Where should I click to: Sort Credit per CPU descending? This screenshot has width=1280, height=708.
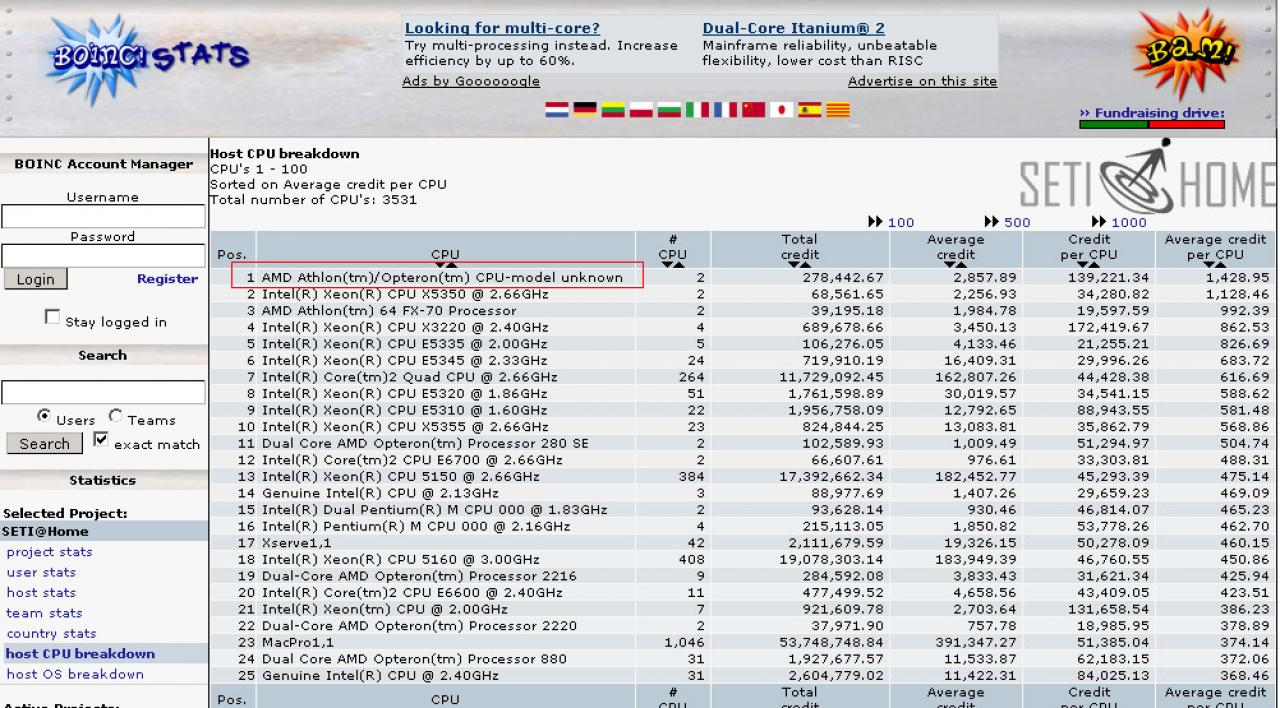pos(1083,265)
